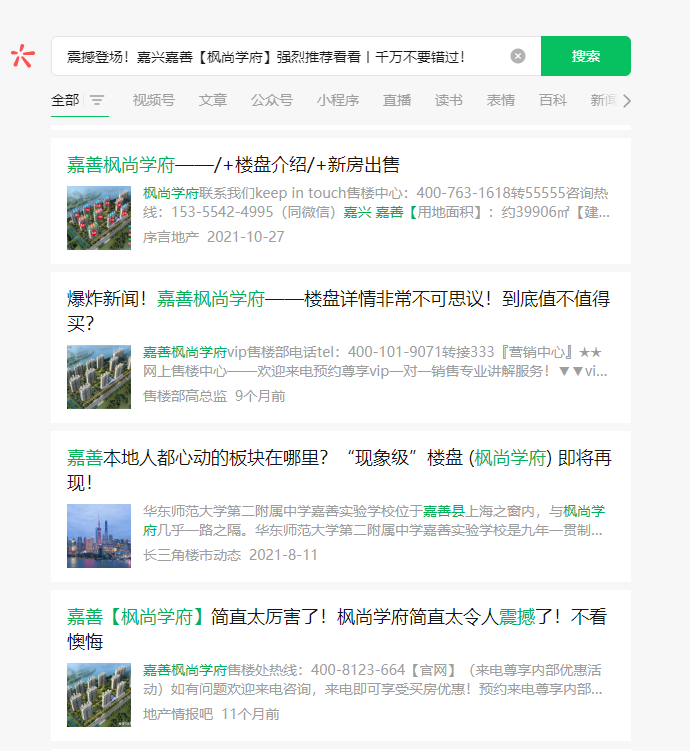Switch to the 直播 tab
This screenshot has height=751, width=690.
[x=396, y=100]
